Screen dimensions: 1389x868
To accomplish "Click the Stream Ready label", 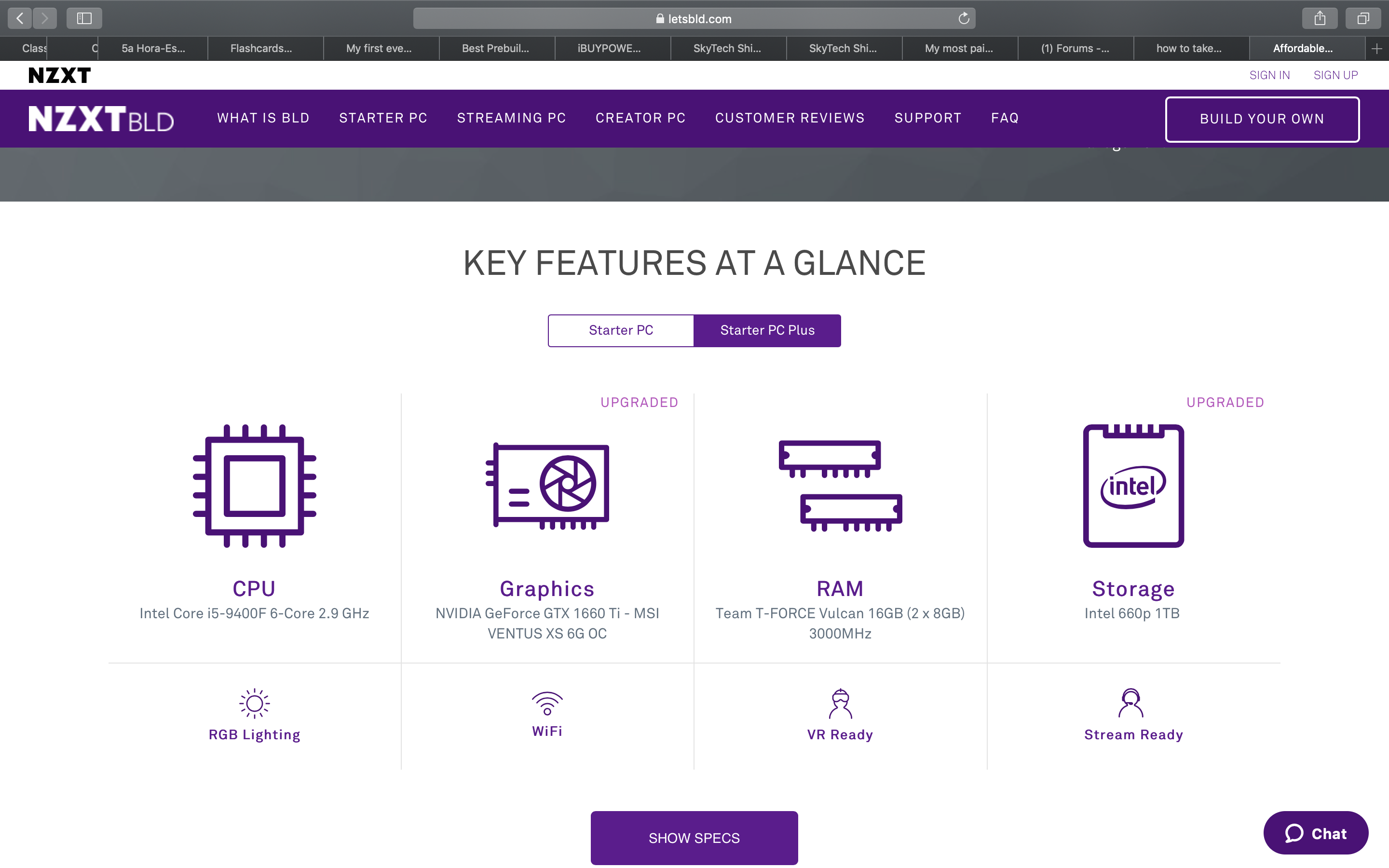I will [x=1133, y=735].
